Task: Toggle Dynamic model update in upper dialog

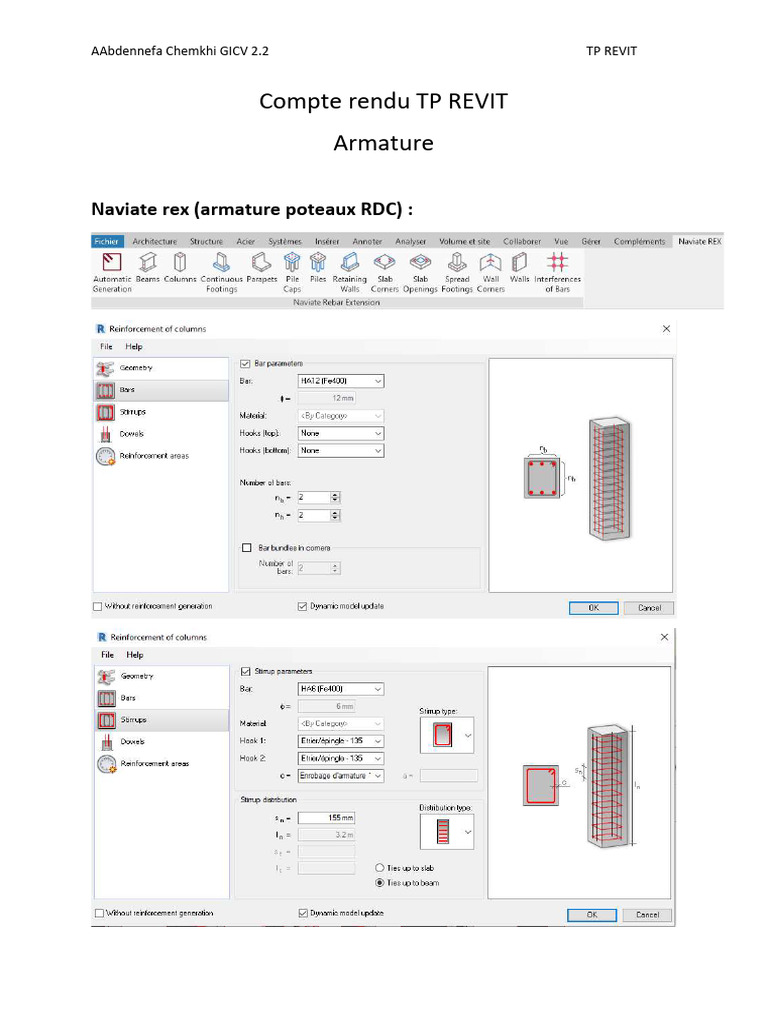Action: pos(302,607)
